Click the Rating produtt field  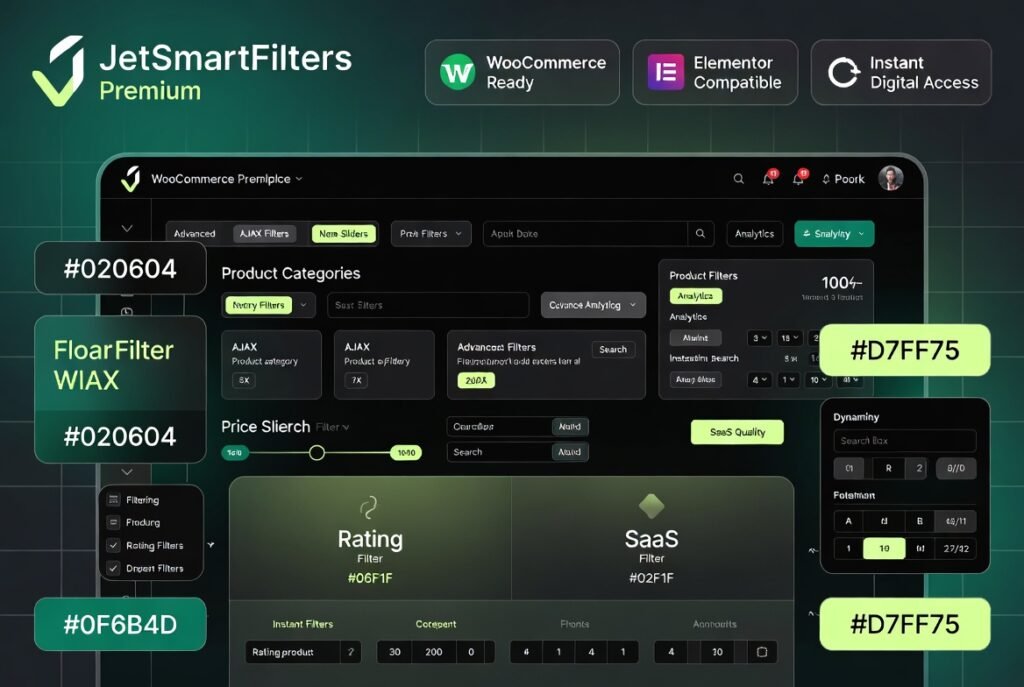(x=303, y=652)
